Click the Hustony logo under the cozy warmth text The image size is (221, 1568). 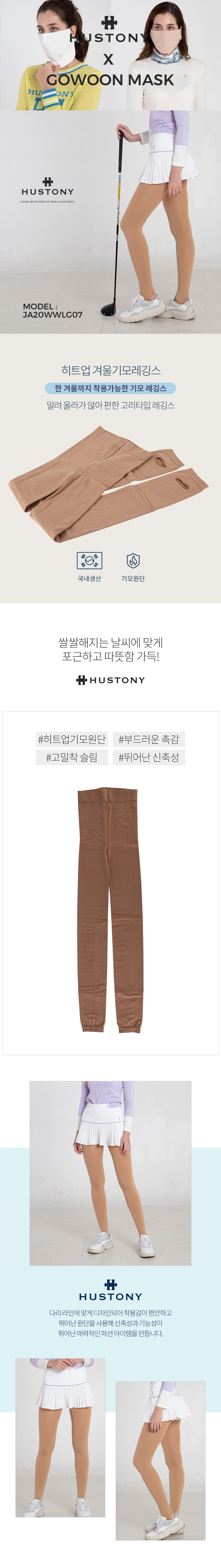(110, 680)
